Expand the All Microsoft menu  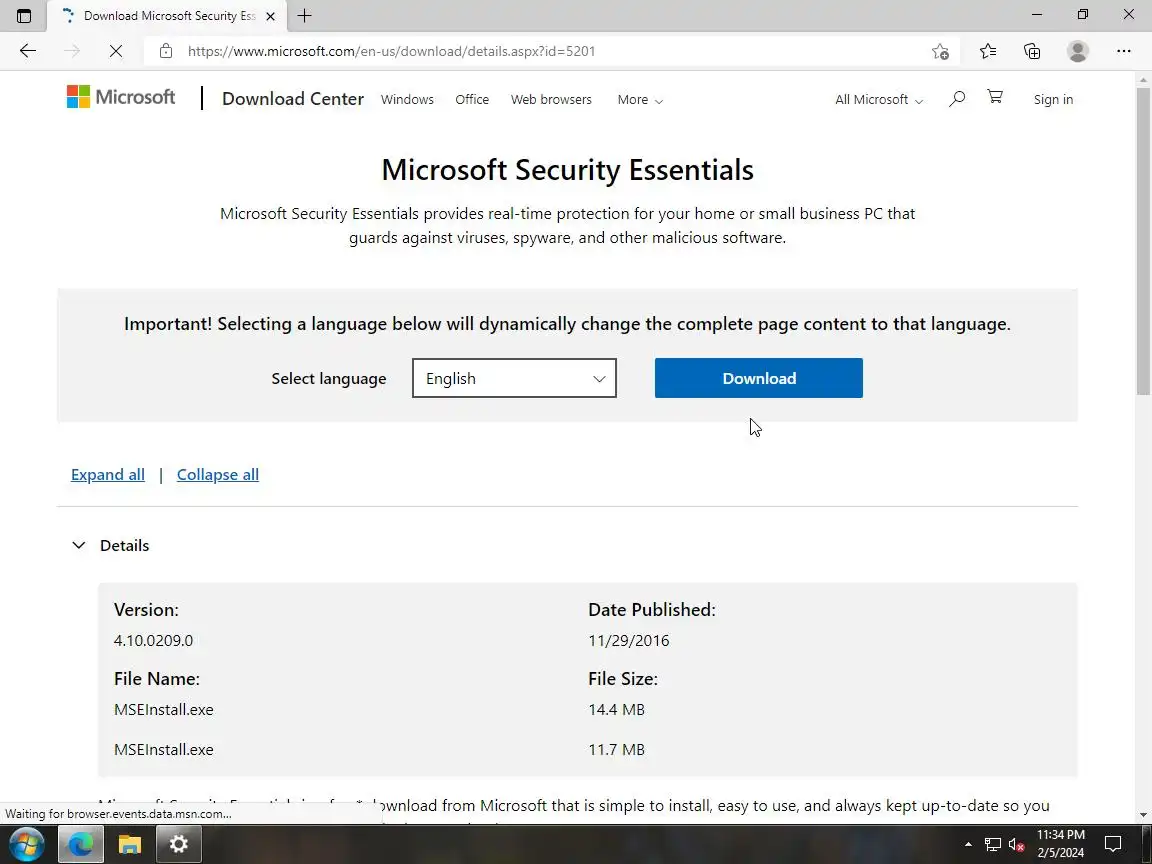[879, 100]
